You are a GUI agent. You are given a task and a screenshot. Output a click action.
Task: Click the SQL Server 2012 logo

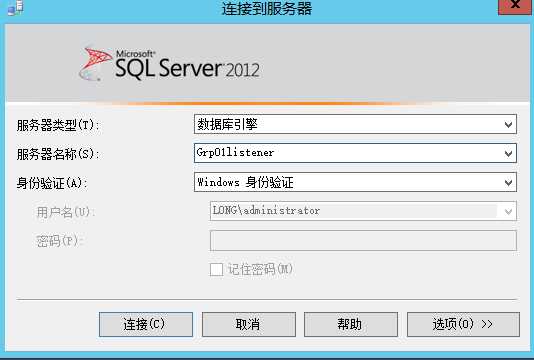point(169,64)
